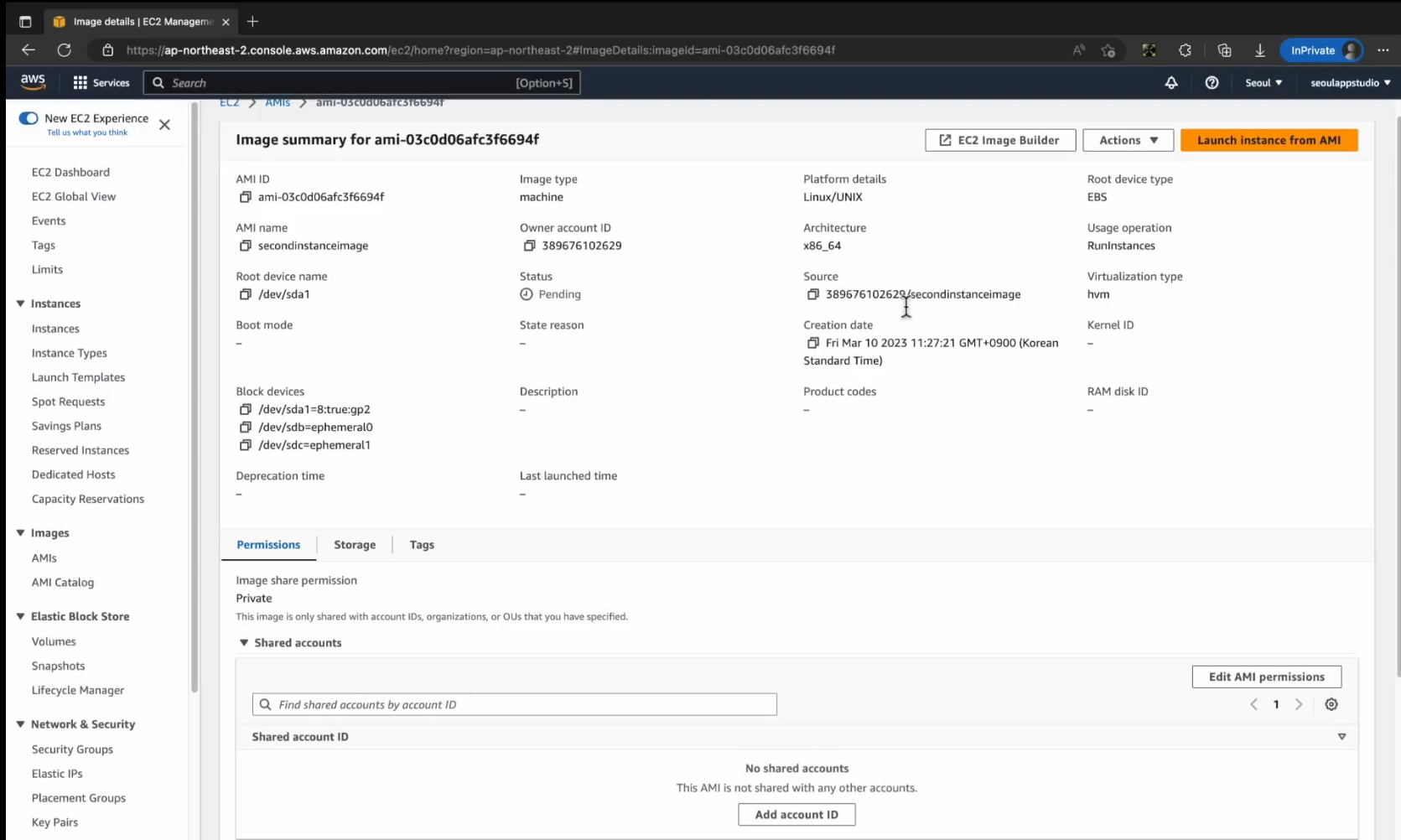Collapse the Instances sidebar section
This screenshot has height=840, width=1401.
coord(20,303)
